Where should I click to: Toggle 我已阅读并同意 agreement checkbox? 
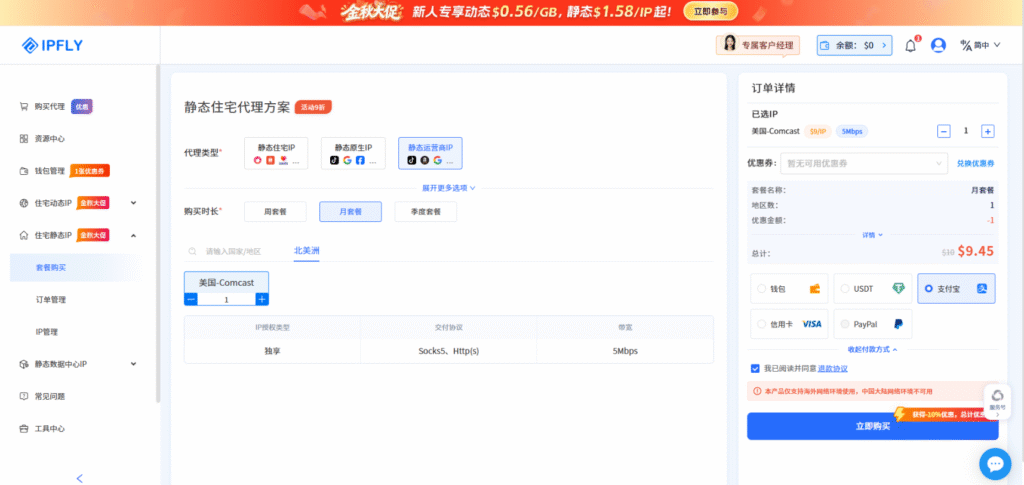pyautogui.click(x=755, y=368)
